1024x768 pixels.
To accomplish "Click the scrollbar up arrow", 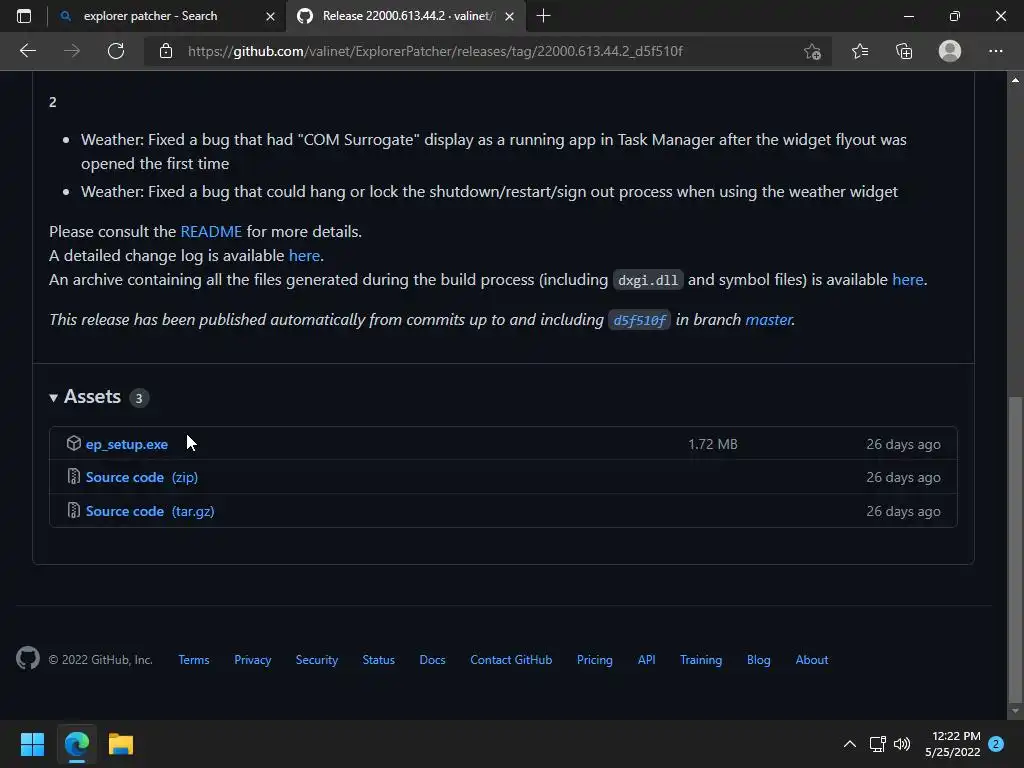I will [x=1015, y=80].
